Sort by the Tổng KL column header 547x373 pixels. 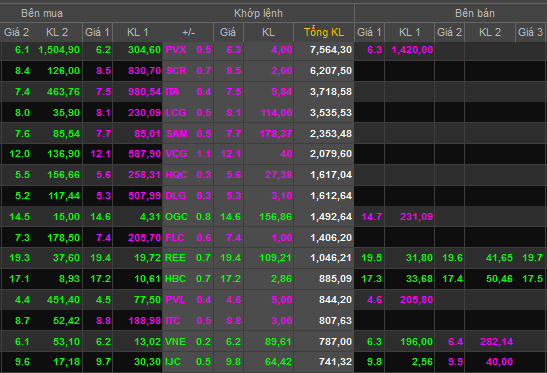pyautogui.click(x=324, y=32)
